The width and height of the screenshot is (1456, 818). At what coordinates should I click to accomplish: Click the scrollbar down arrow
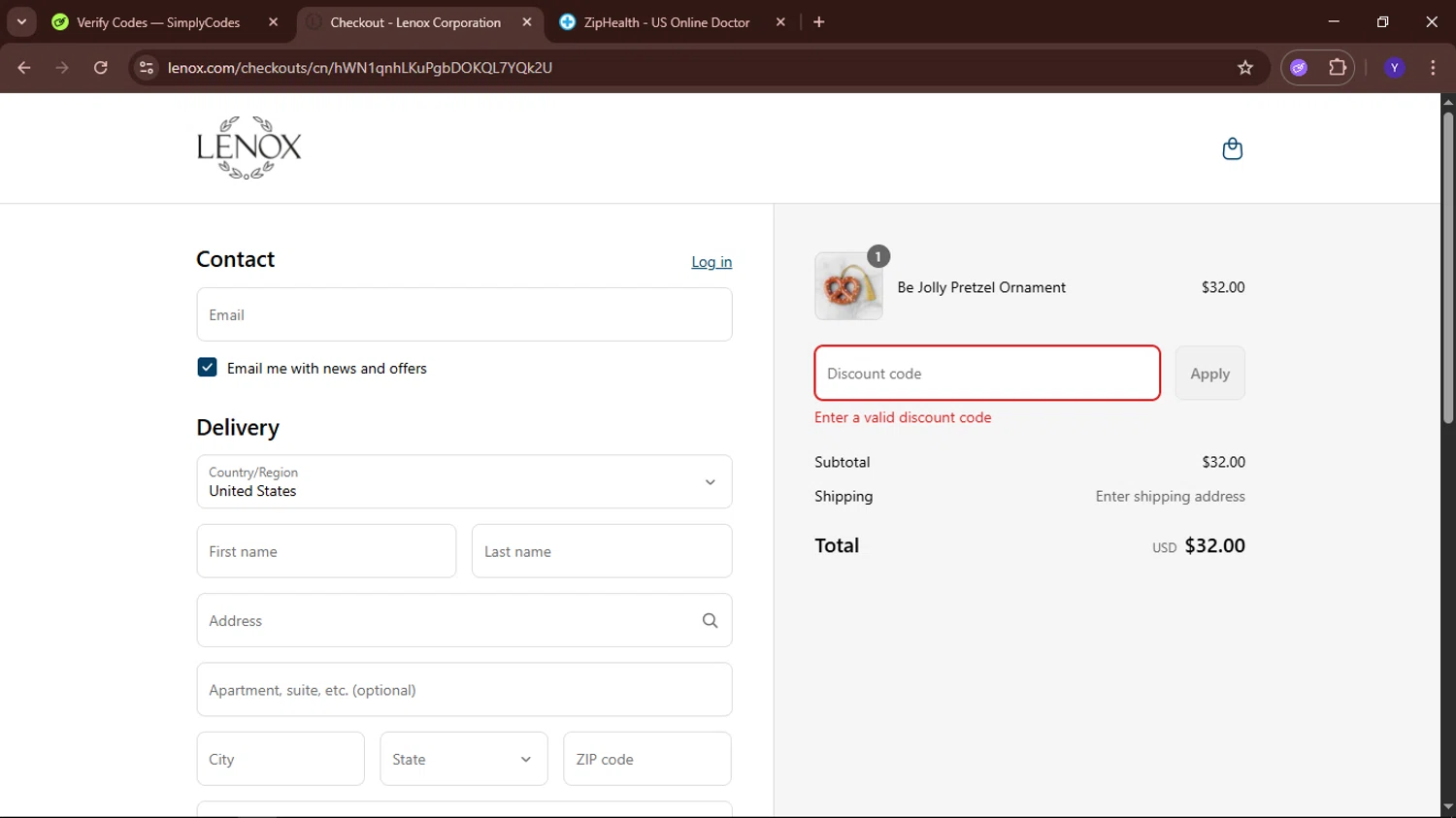pyautogui.click(x=1447, y=806)
